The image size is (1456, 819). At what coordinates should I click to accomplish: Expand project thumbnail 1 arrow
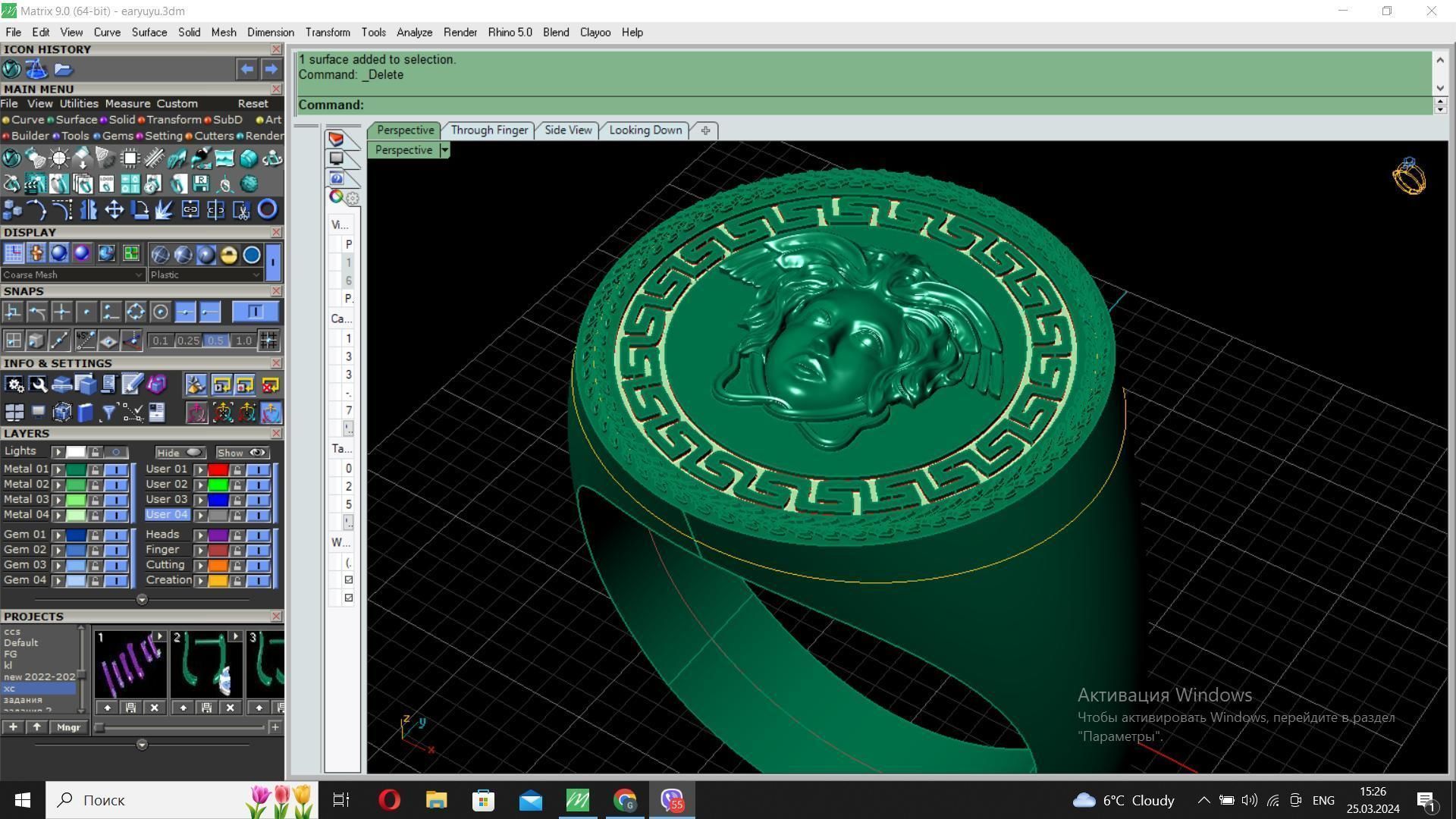159,637
